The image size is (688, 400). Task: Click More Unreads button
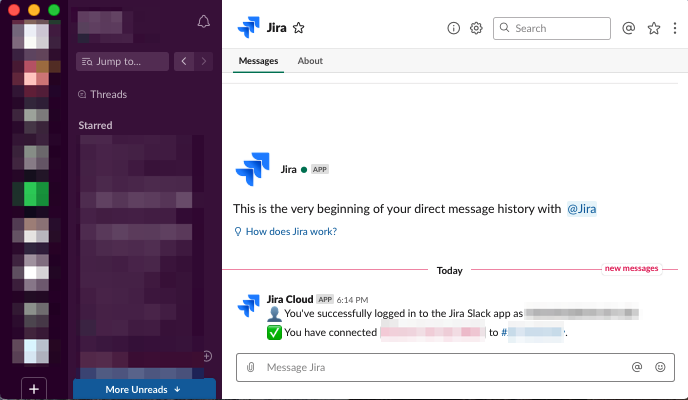(144, 389)
